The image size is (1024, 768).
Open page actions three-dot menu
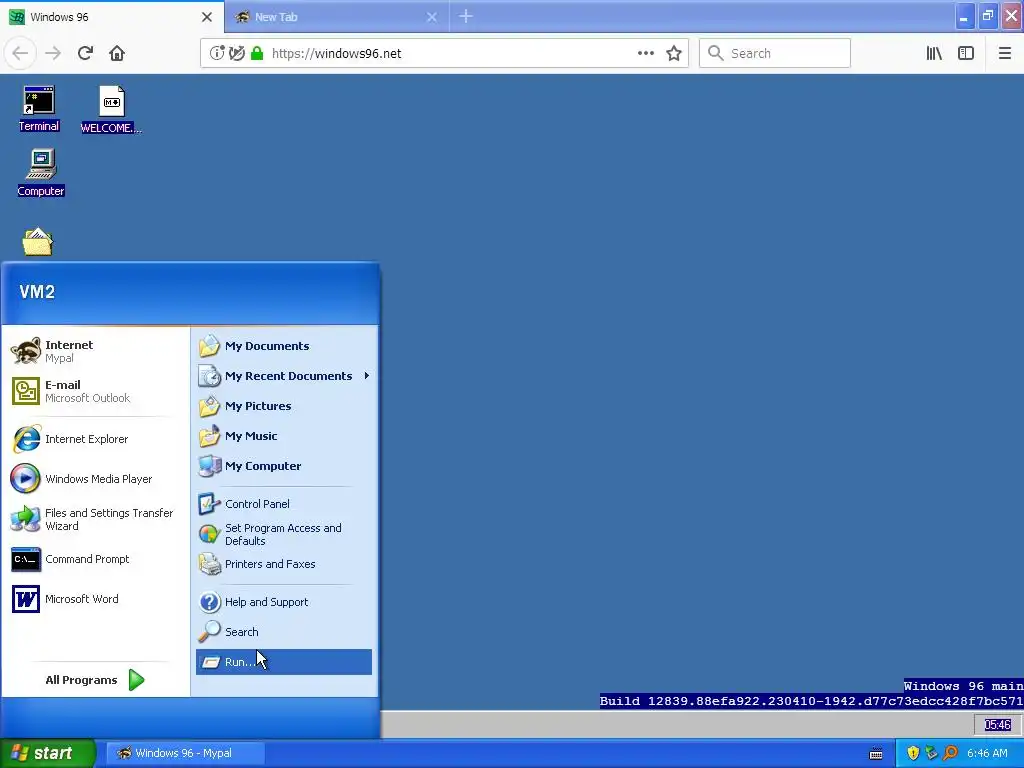tap(645, 53)
